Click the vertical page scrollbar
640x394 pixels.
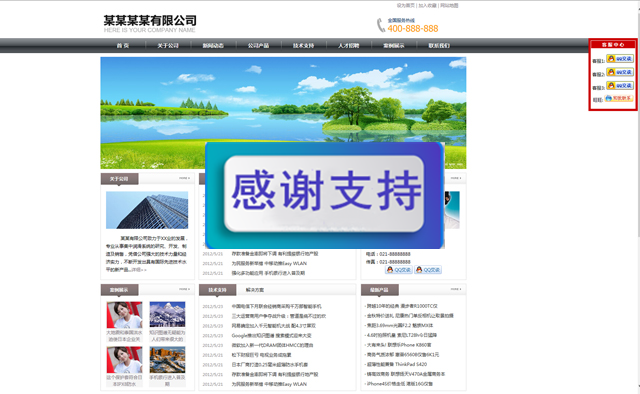coord(638,197)
